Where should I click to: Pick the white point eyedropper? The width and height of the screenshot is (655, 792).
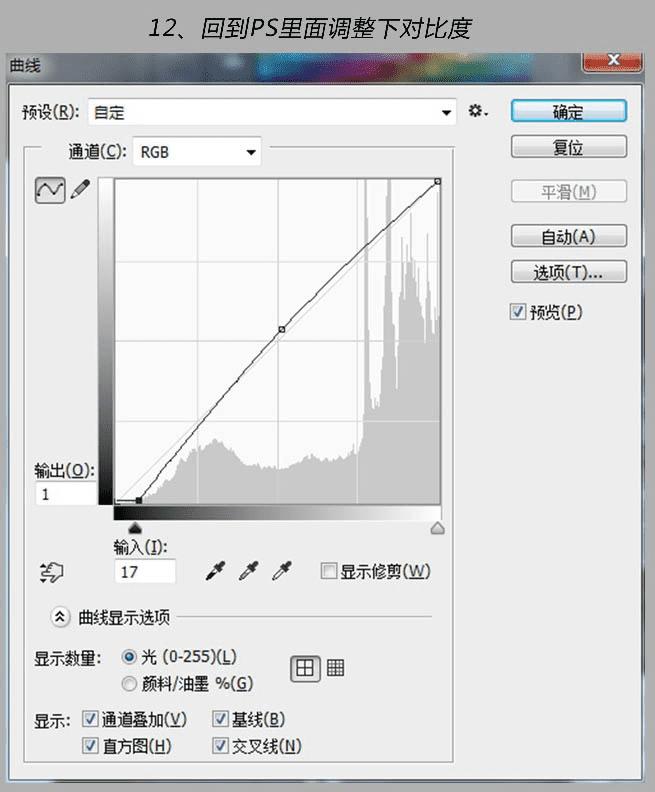point(282,571)
